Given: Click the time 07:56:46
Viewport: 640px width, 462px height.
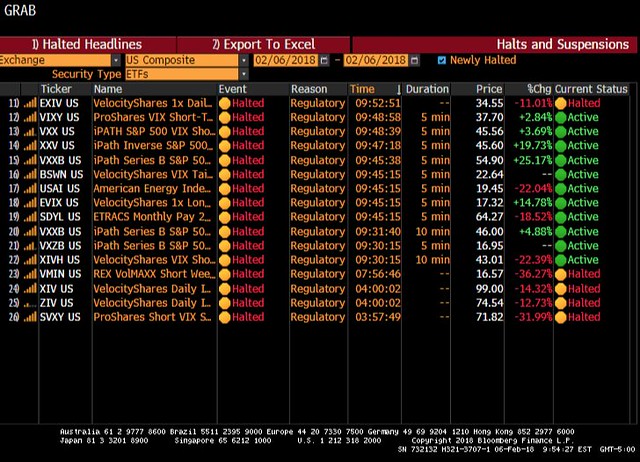Looking at the screenshot, I should [378, 274].
